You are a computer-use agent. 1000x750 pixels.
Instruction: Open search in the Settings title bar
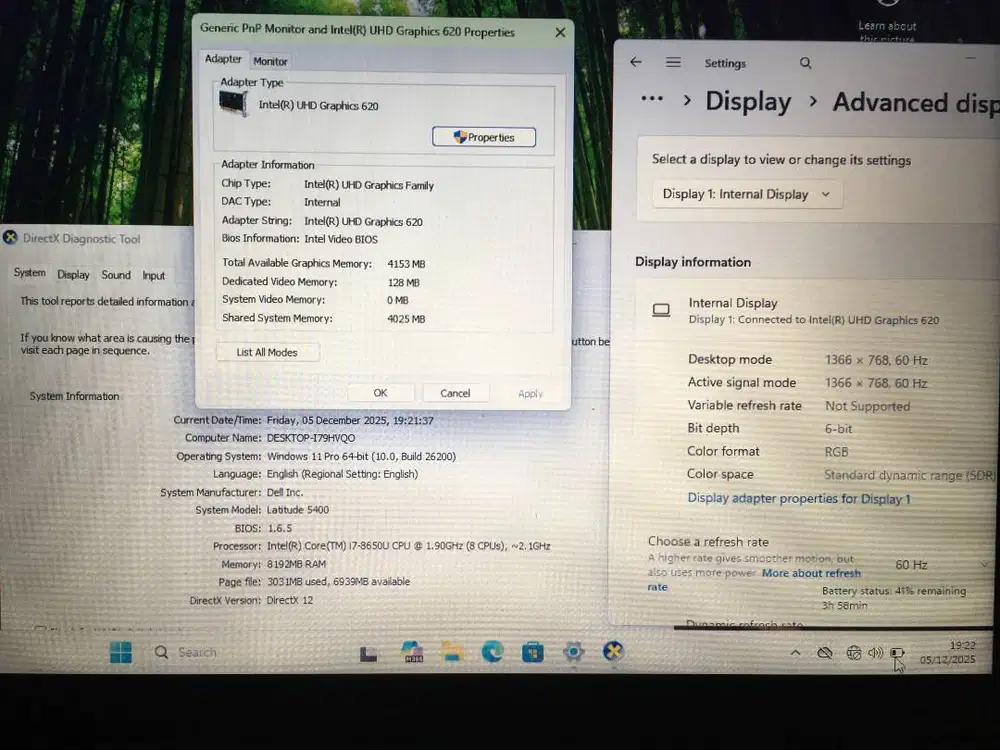tap(805, 63)
